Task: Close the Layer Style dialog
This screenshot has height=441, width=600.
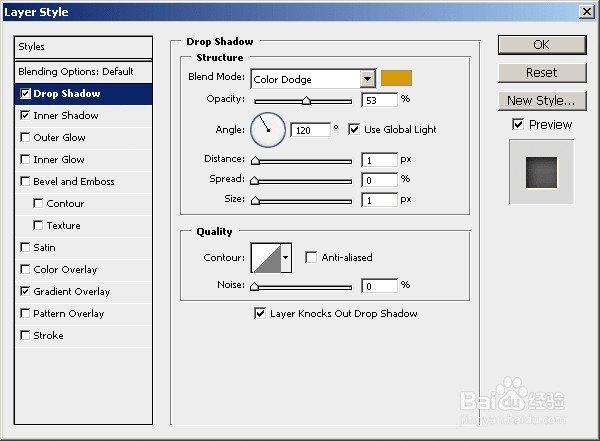Action: [x=587, y=12]
